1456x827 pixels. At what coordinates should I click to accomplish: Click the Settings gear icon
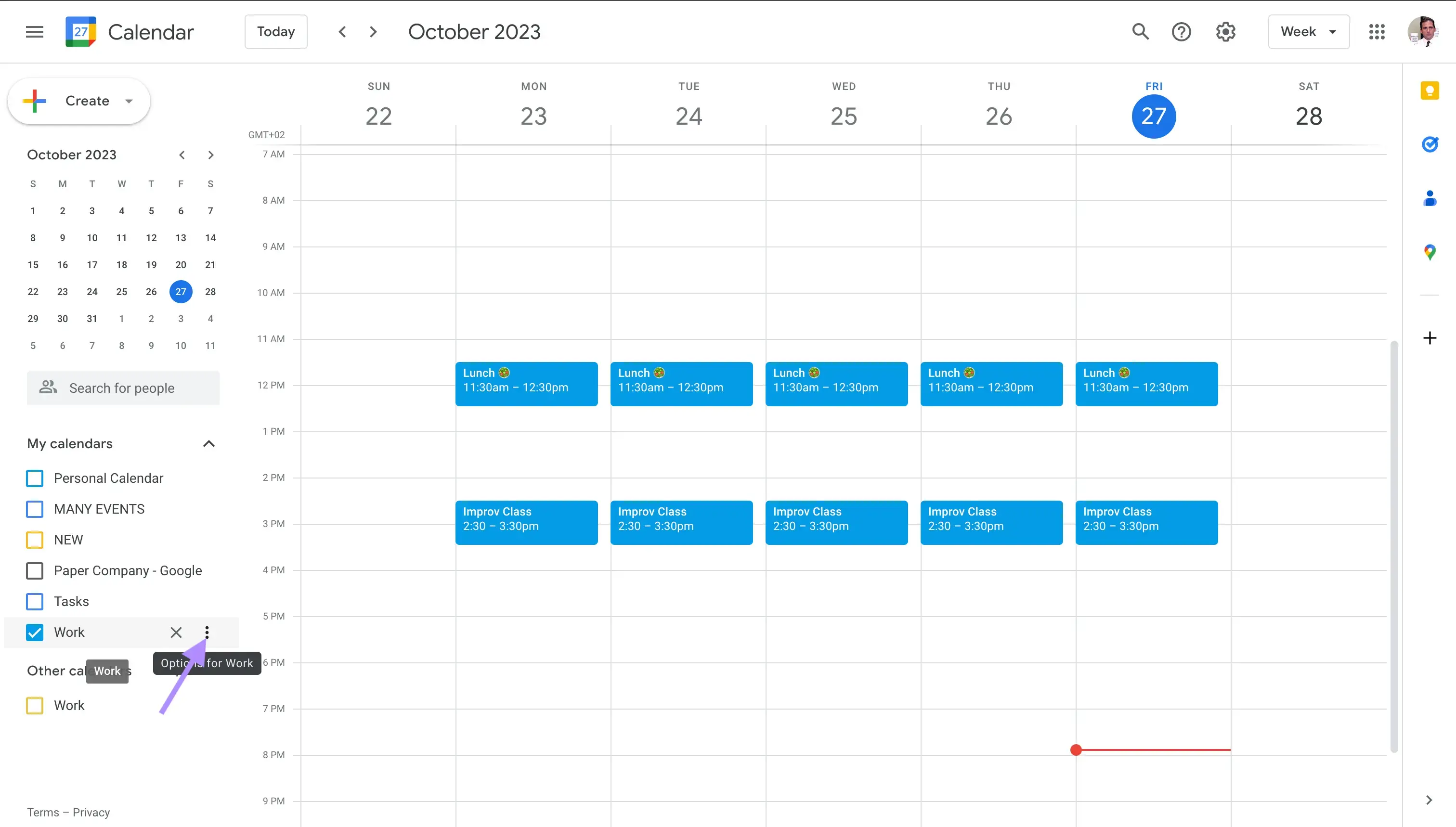tap(1225, 31)
